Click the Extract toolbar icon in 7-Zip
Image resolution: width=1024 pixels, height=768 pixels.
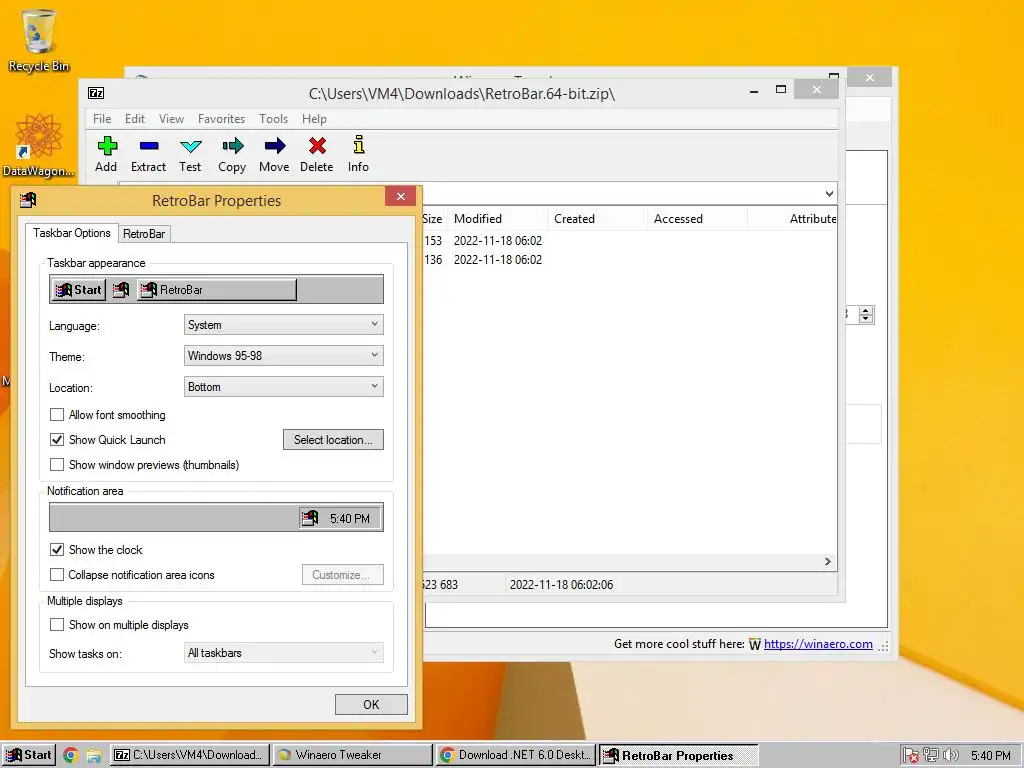(x=149, y=146)
